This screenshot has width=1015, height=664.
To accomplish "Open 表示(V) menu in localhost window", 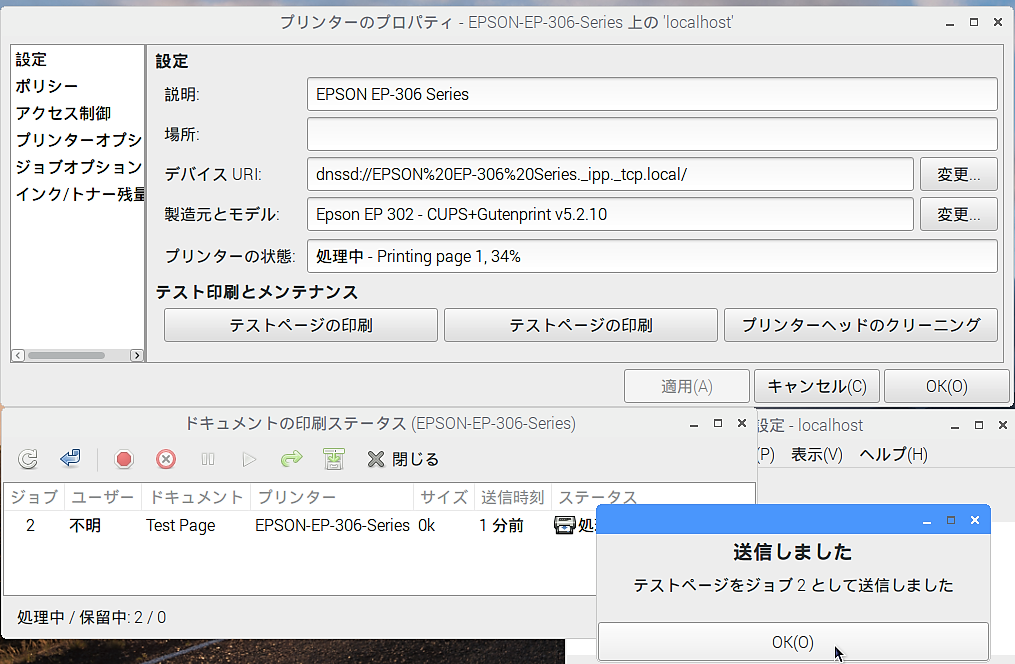I will (x=816, y=454).
